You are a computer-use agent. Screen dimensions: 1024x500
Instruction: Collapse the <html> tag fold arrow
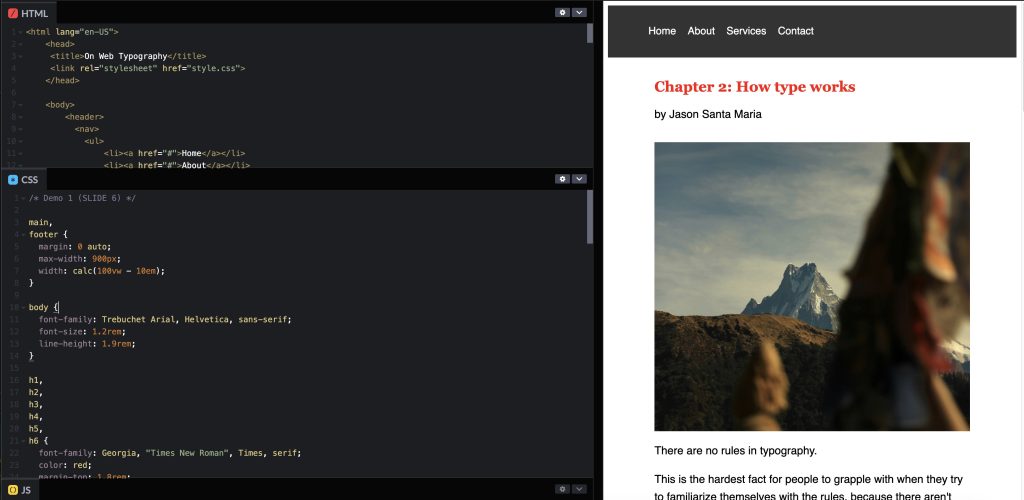coord(22,31)
